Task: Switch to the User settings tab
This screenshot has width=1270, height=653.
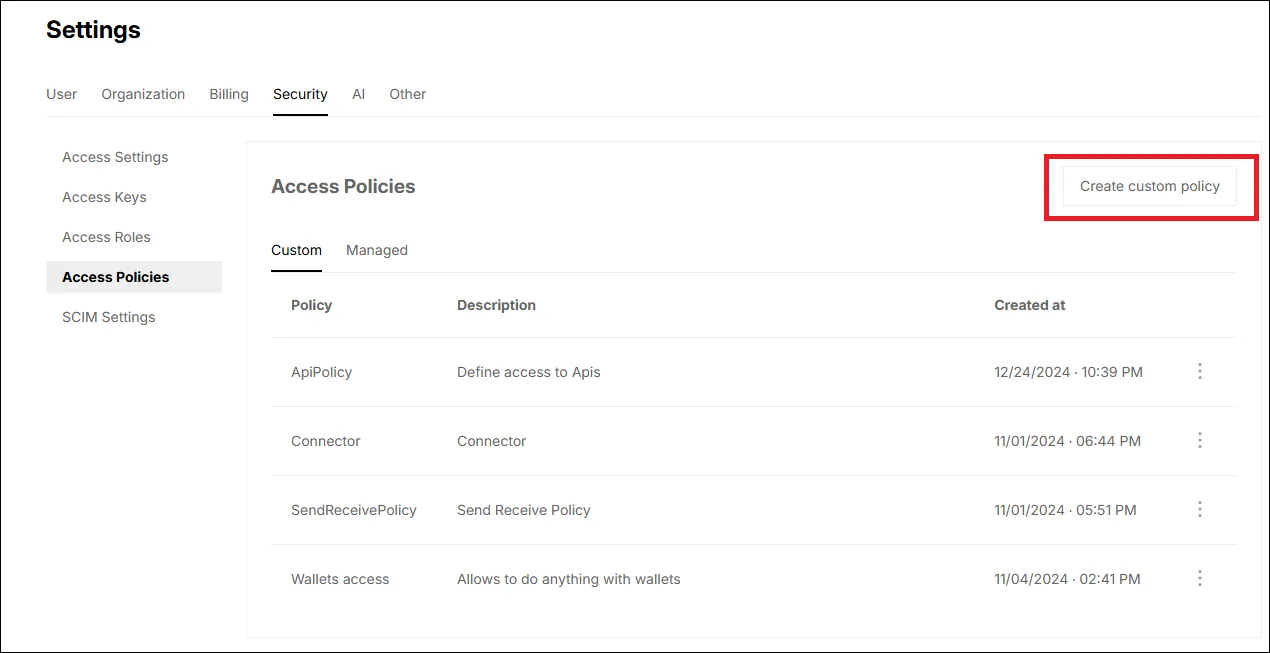Action: (61, 94)
